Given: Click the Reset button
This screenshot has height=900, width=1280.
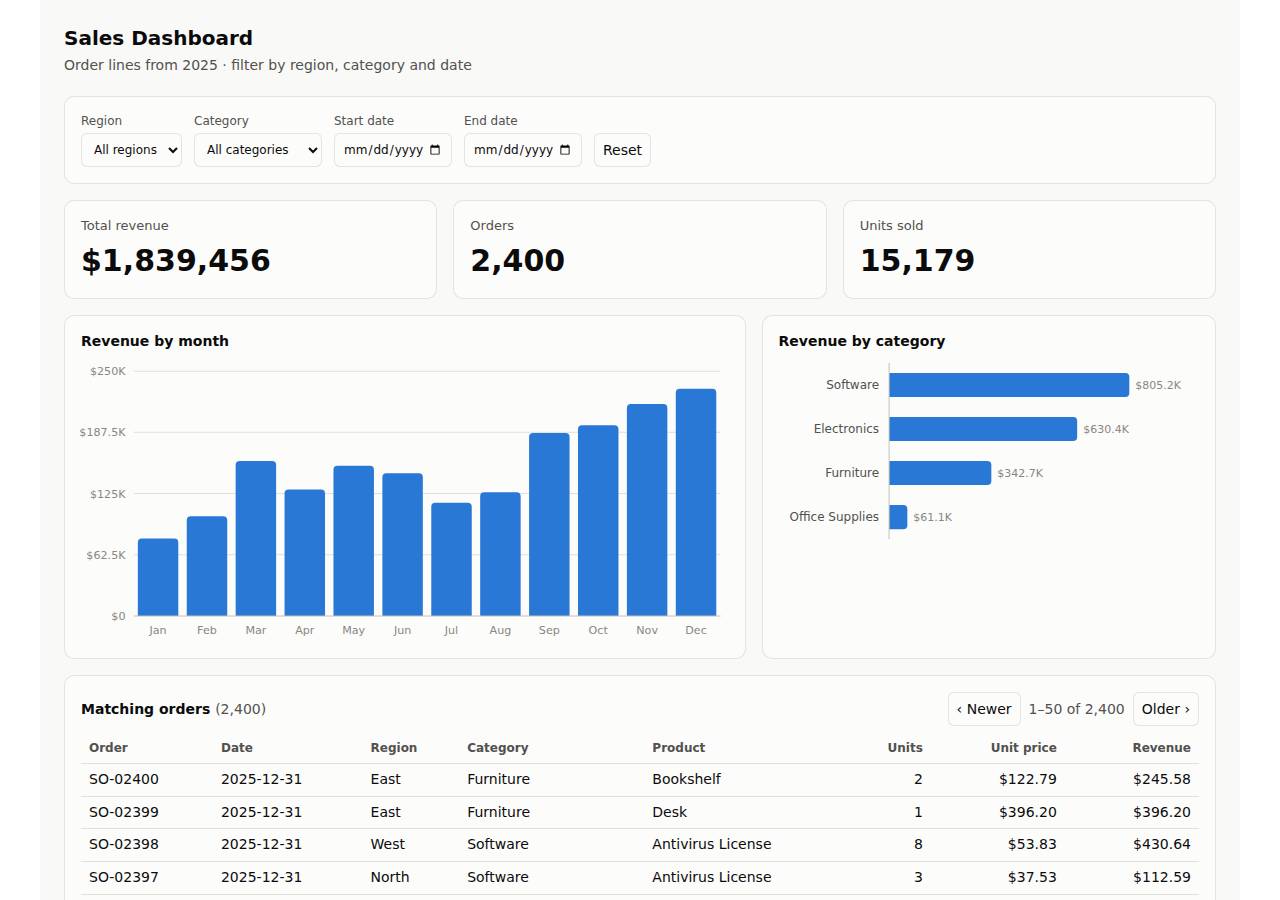Looking at the screenshot, I should (622, 150).
